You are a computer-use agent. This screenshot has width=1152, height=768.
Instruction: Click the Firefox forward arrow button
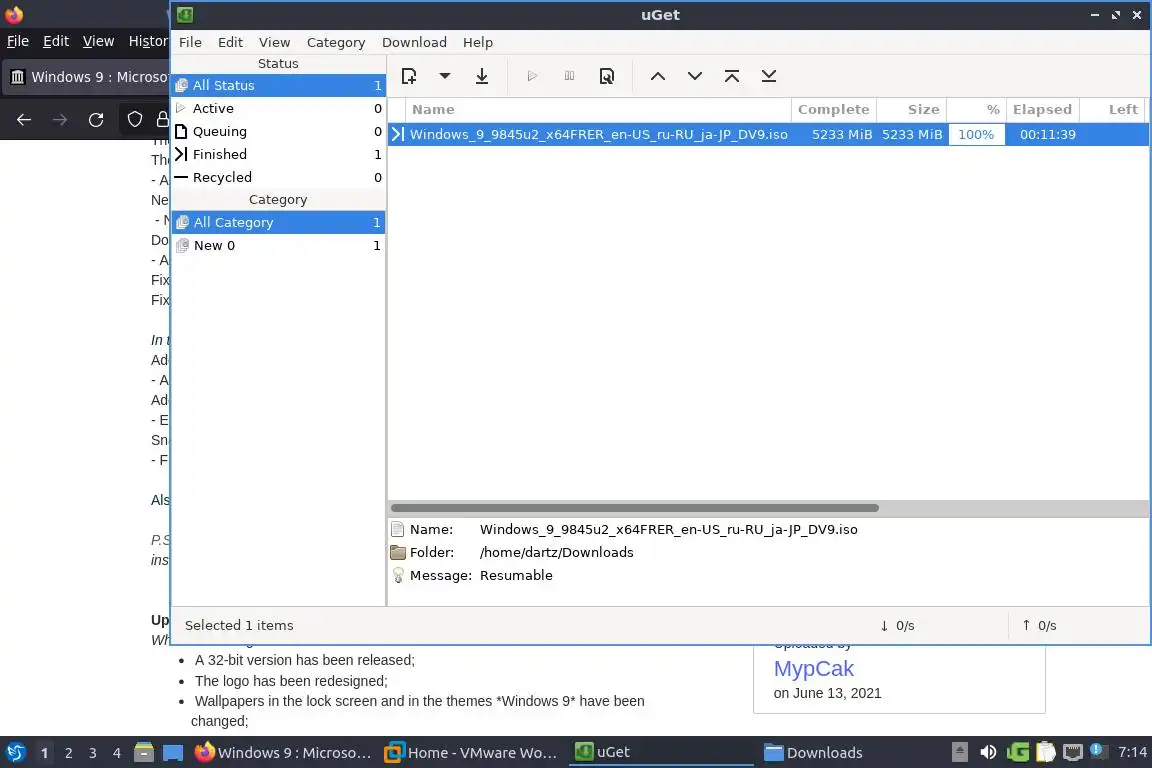tap(60, 120)
